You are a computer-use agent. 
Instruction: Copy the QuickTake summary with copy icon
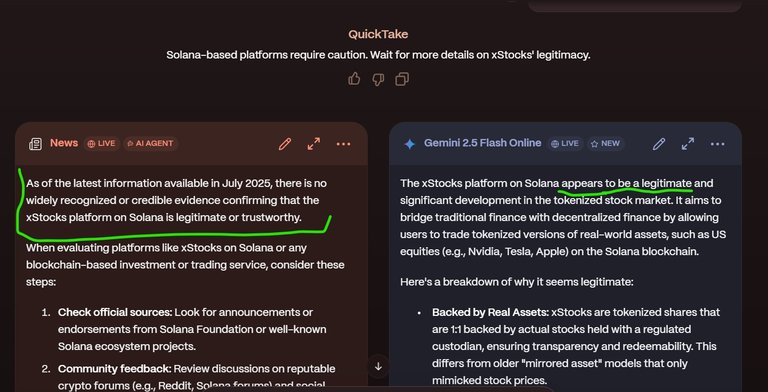pos(402,79)
